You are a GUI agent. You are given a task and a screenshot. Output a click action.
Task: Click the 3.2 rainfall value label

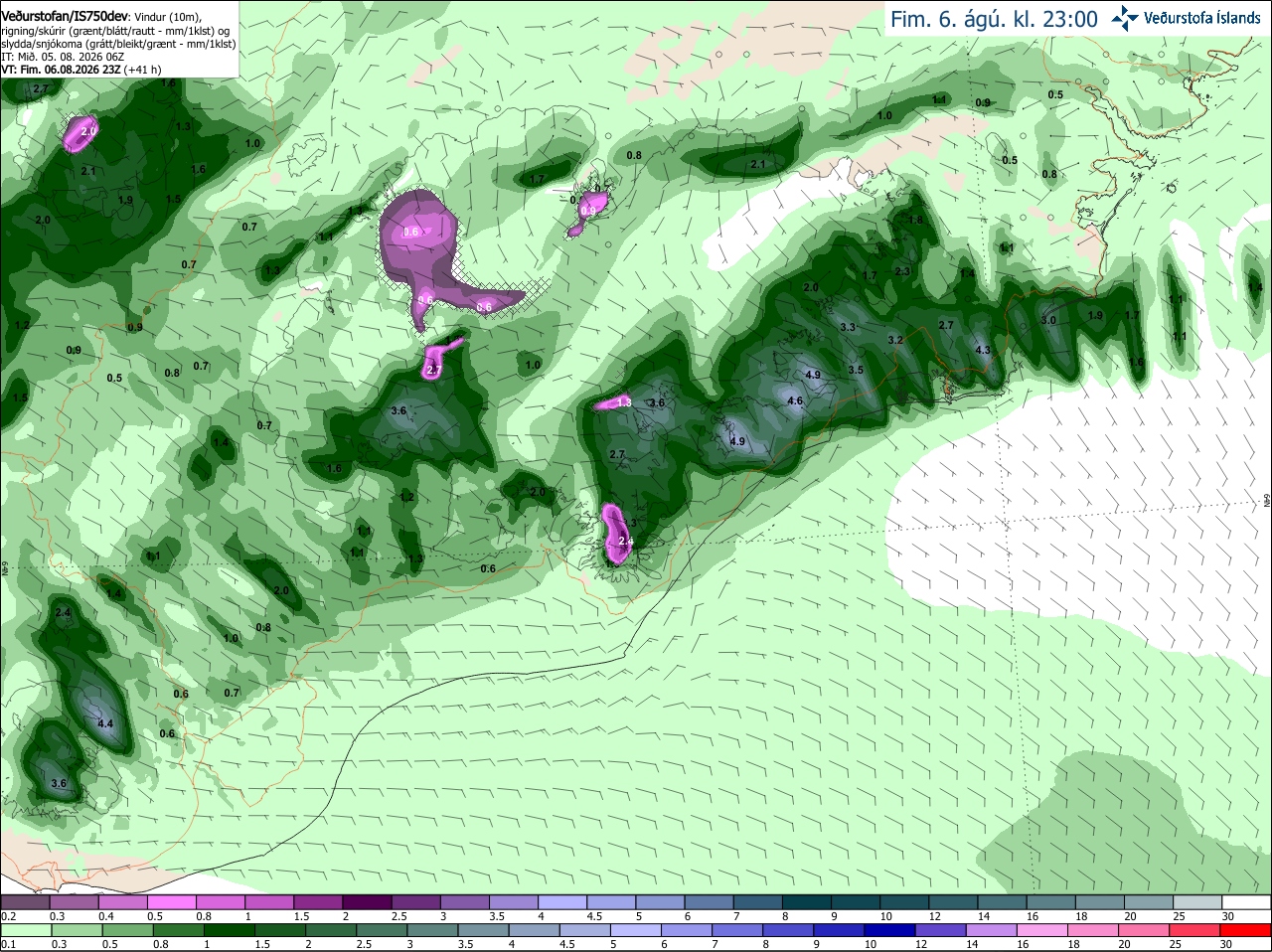894,340
